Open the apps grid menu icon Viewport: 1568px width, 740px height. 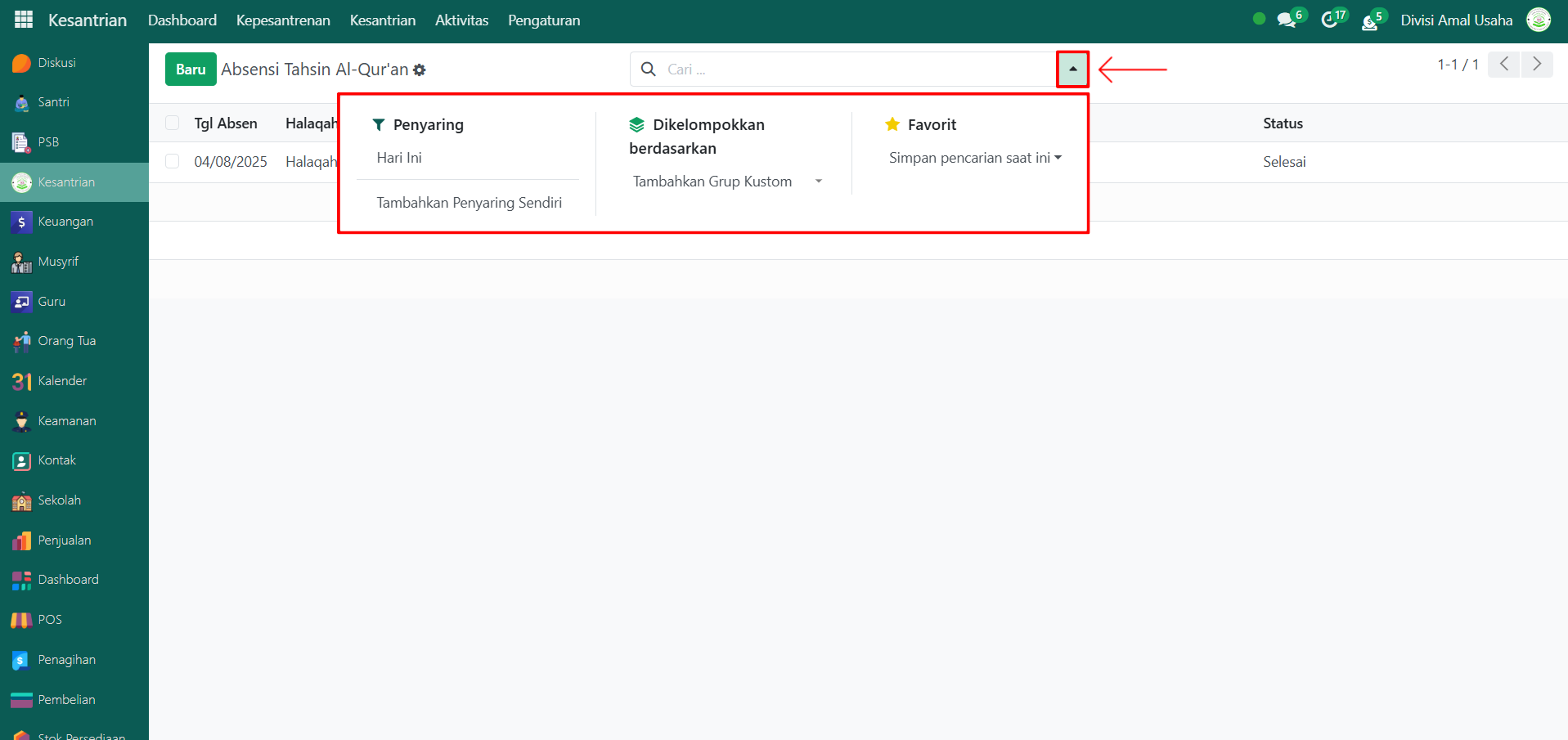(24, 20)
